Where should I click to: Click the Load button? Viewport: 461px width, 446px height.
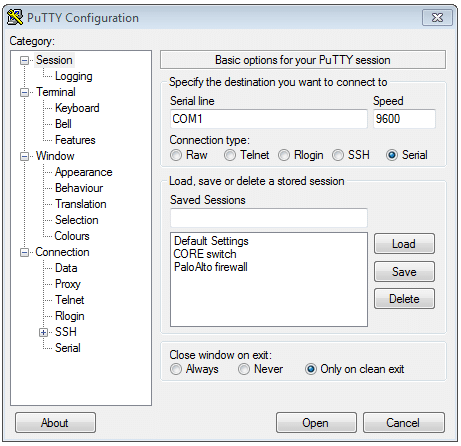404,244
